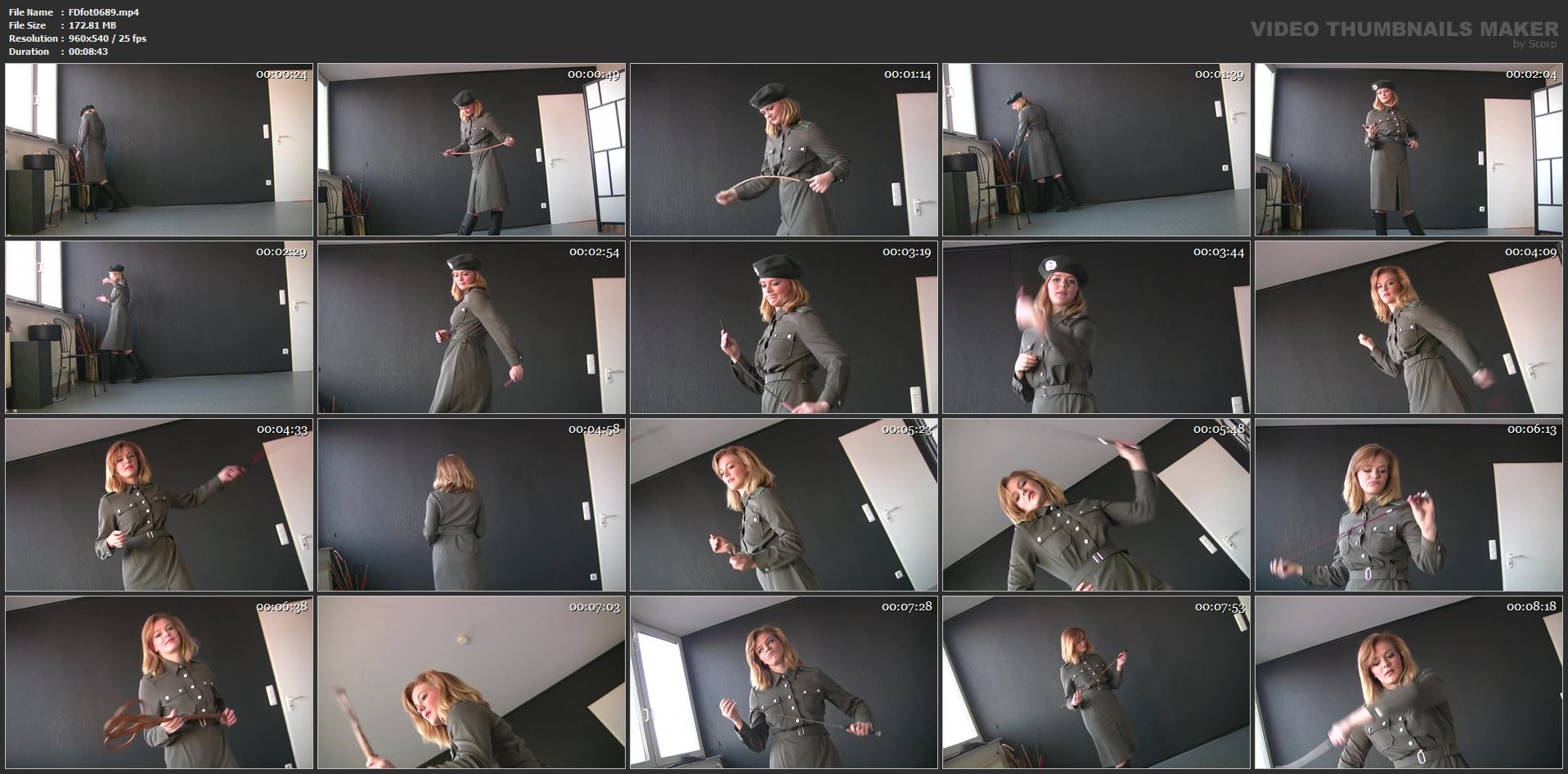Click the file name FDfot0689.mp4

[104, 12]
